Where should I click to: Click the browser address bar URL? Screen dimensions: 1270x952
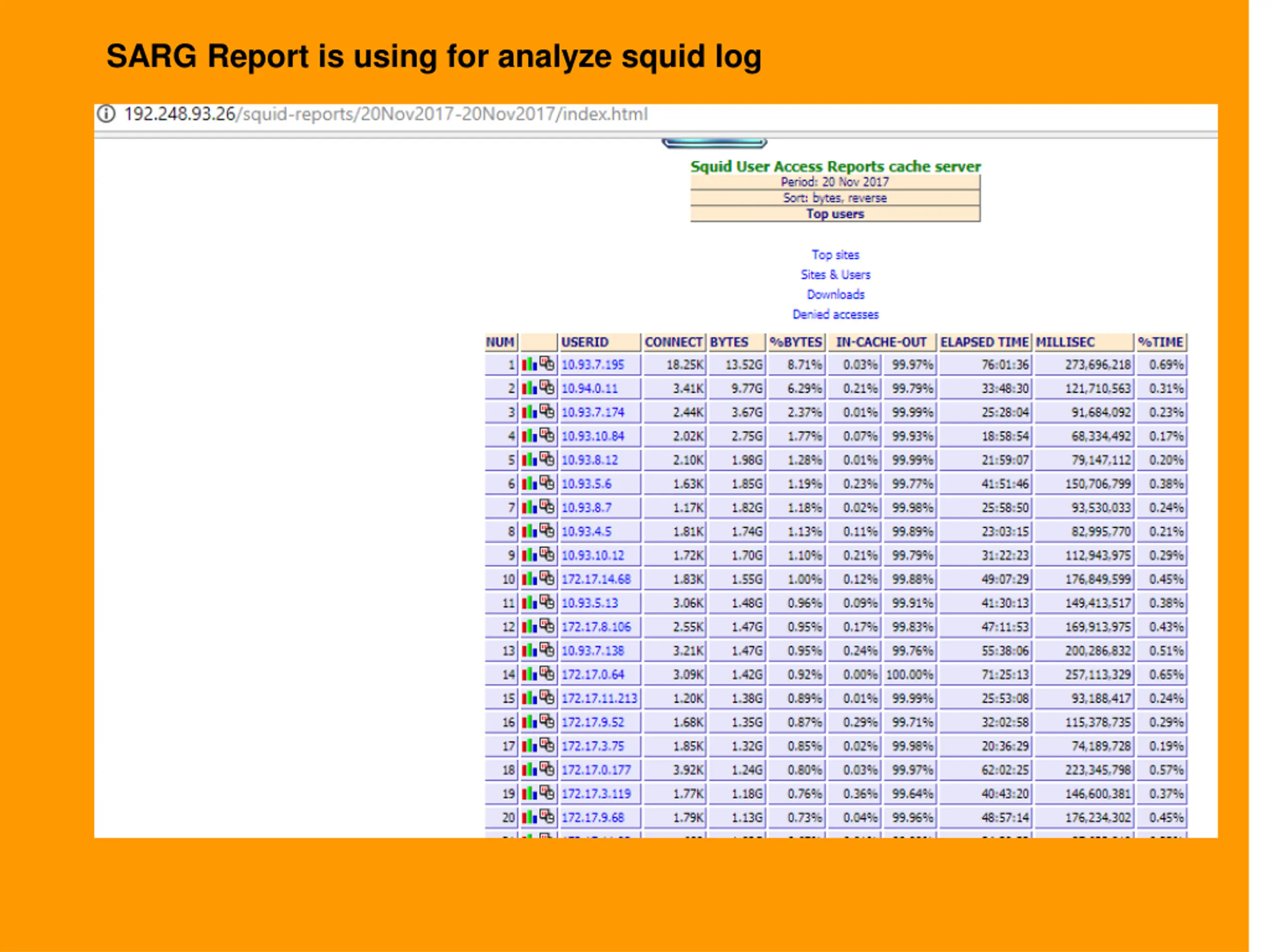pyautogui.click(x=386, y=115)
